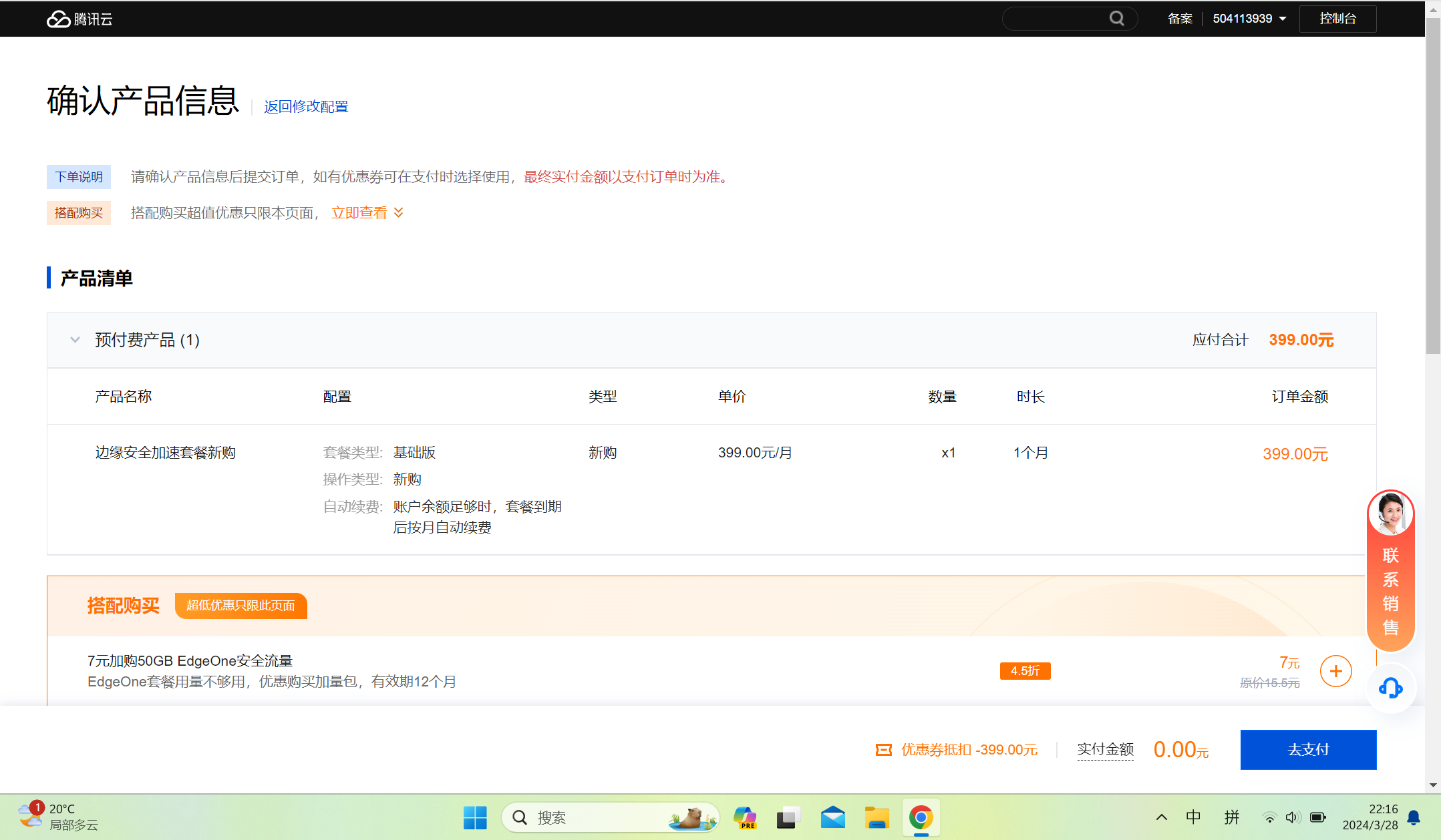1441x840 pixels.
Task: Click the page vertical scrollbar thumb
Action: coord(1433,187)
